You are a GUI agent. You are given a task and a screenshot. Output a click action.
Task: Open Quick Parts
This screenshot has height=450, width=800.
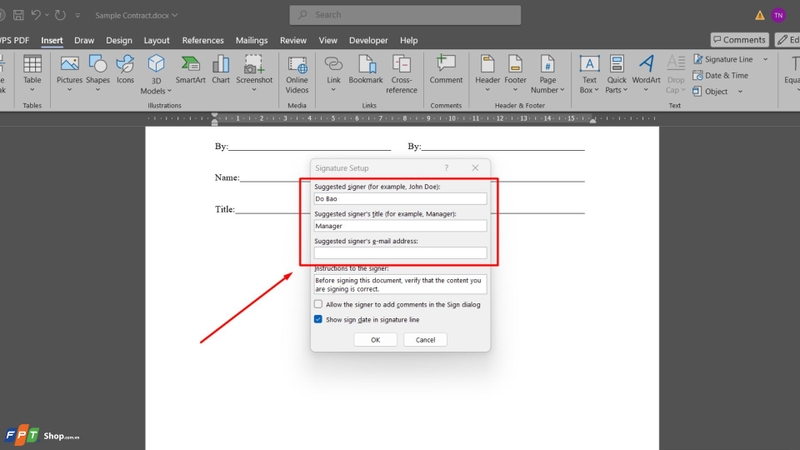(x=616, y=74)
